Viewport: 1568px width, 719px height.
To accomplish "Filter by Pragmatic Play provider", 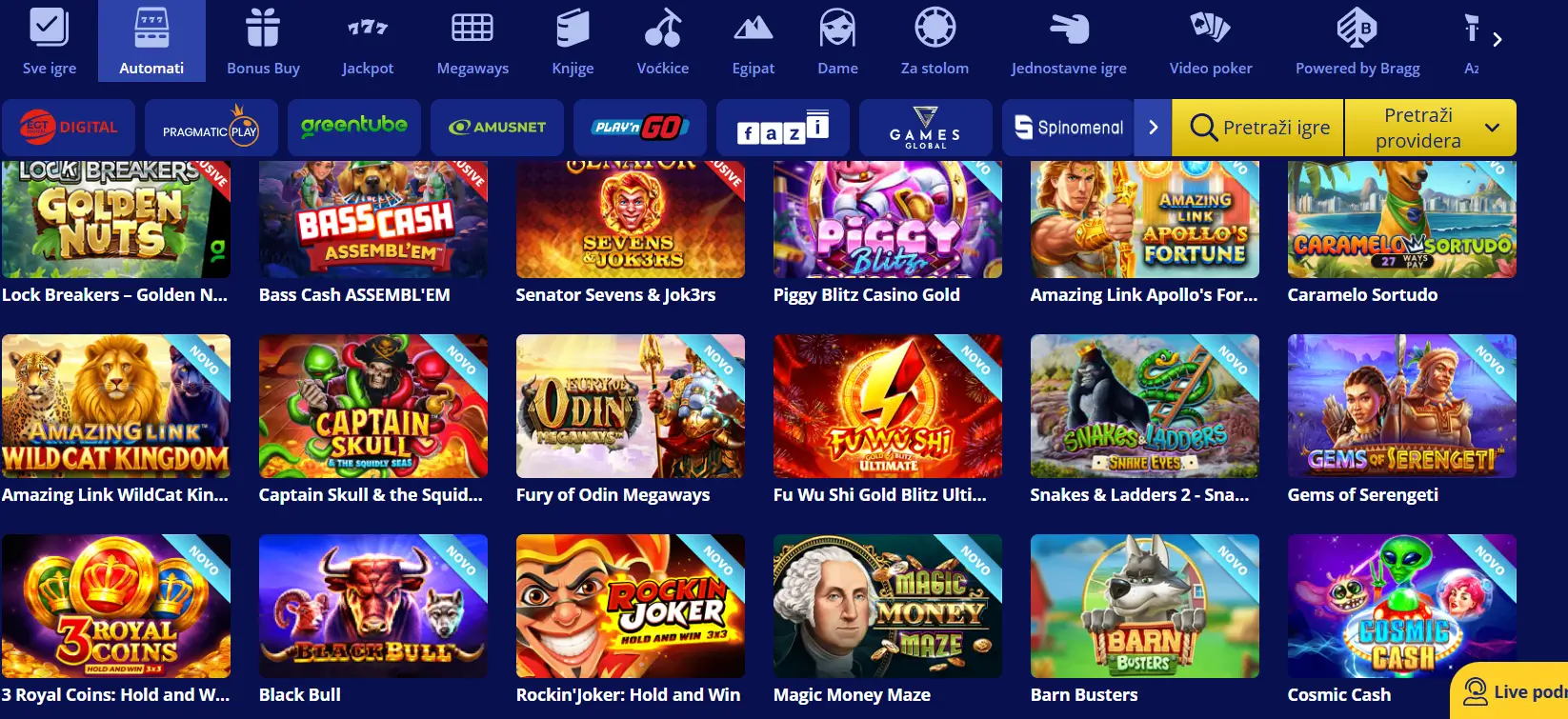I will tap(211, 128).
